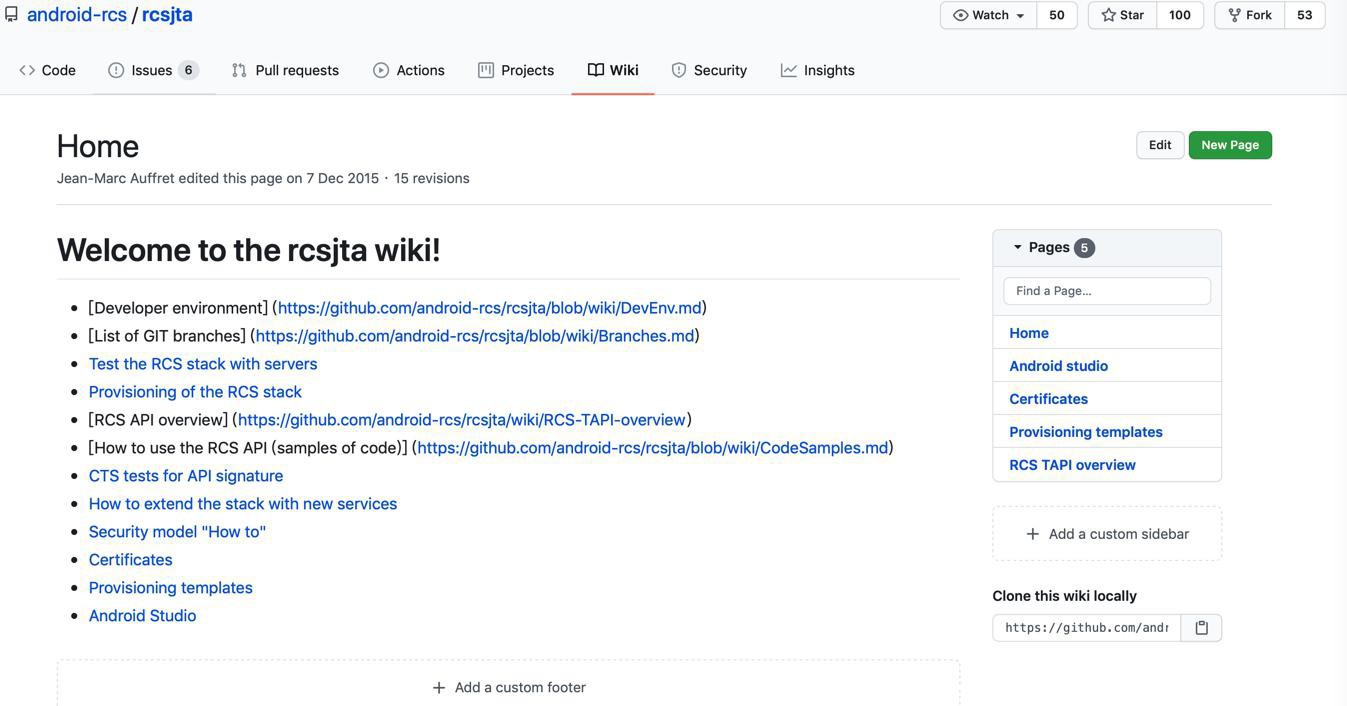The image size is (1347, 706).
Task: Open the DevEnv.md URL link
Action: coord(490,308)
